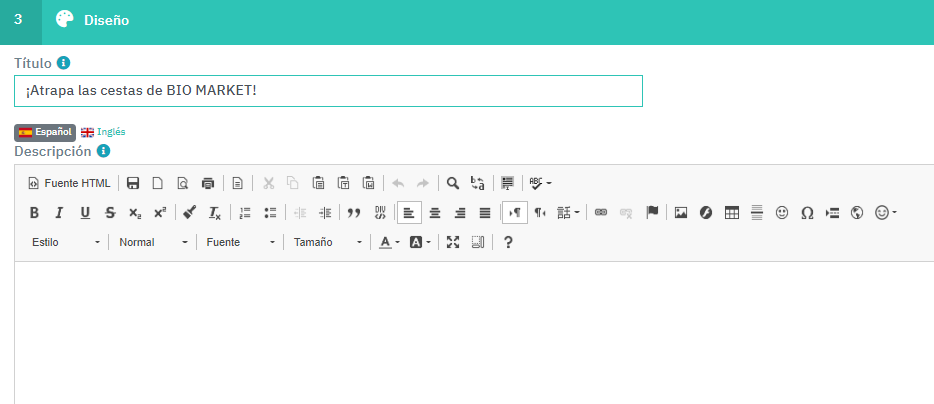
Task: Toggle Italic formatting
Action: click(x=59, y=213)
